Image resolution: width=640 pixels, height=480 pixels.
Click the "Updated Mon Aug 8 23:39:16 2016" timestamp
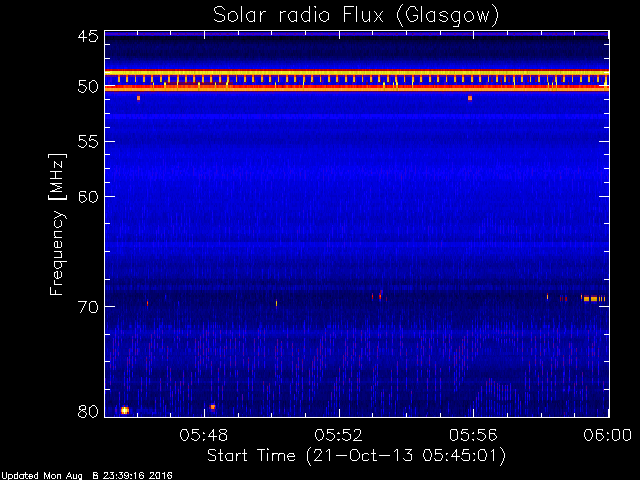click(87, 476)
